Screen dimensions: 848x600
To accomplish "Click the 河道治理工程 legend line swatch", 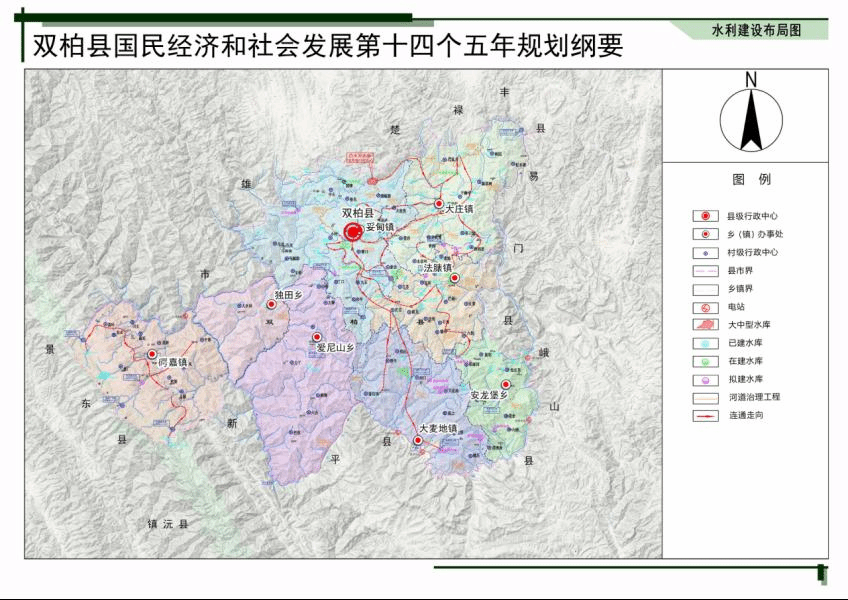I will pos(706,397).
